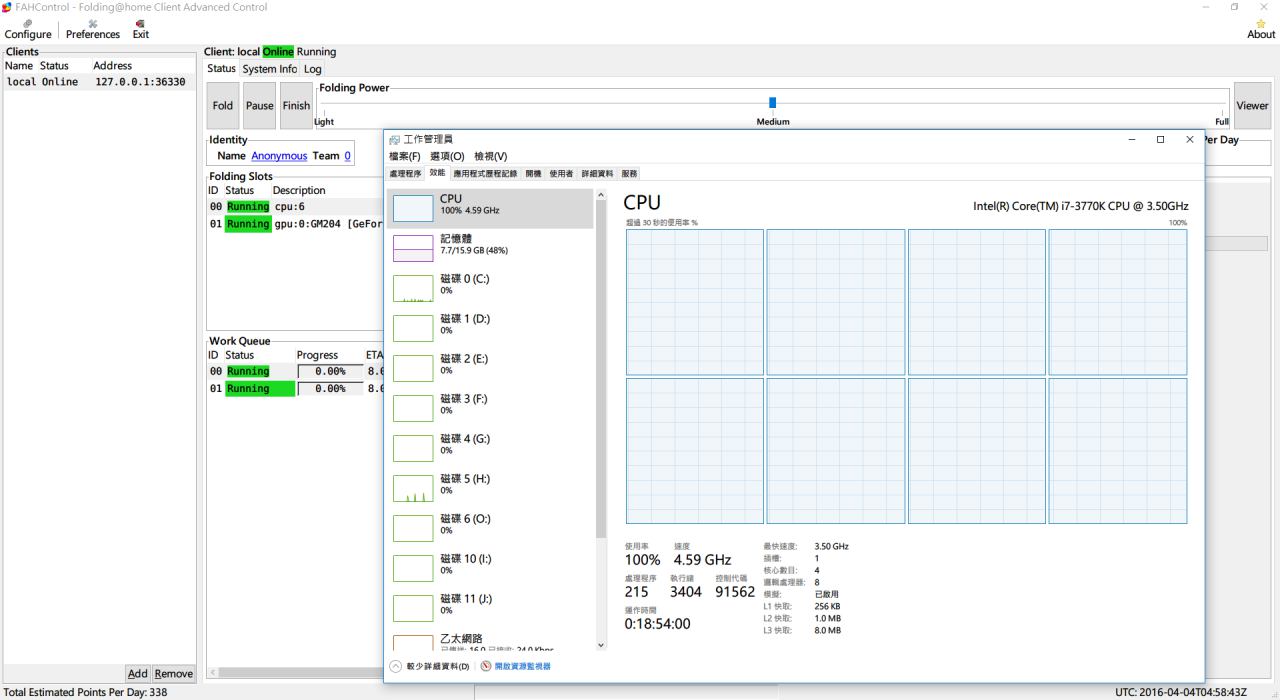Select 磁碟 10 (I:) performance item
The width and height of the screenshot is (1280, 700).
(490, 568)
